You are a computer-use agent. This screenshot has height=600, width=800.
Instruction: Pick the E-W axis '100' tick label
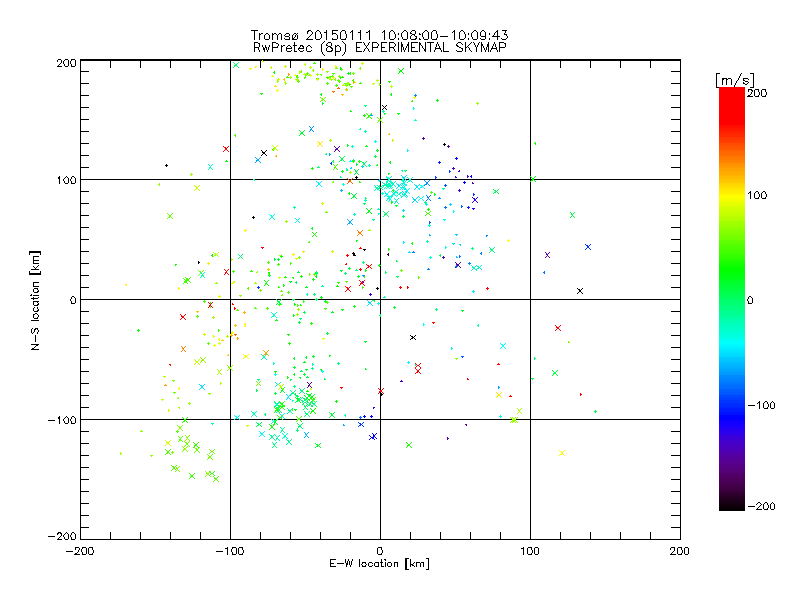530,551
